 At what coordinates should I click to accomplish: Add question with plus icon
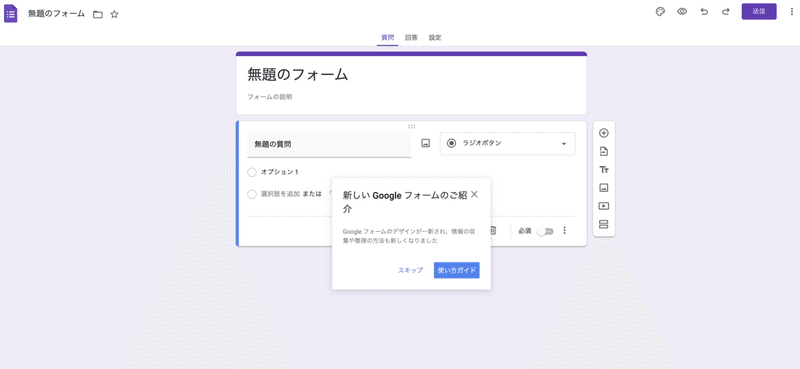604,133
